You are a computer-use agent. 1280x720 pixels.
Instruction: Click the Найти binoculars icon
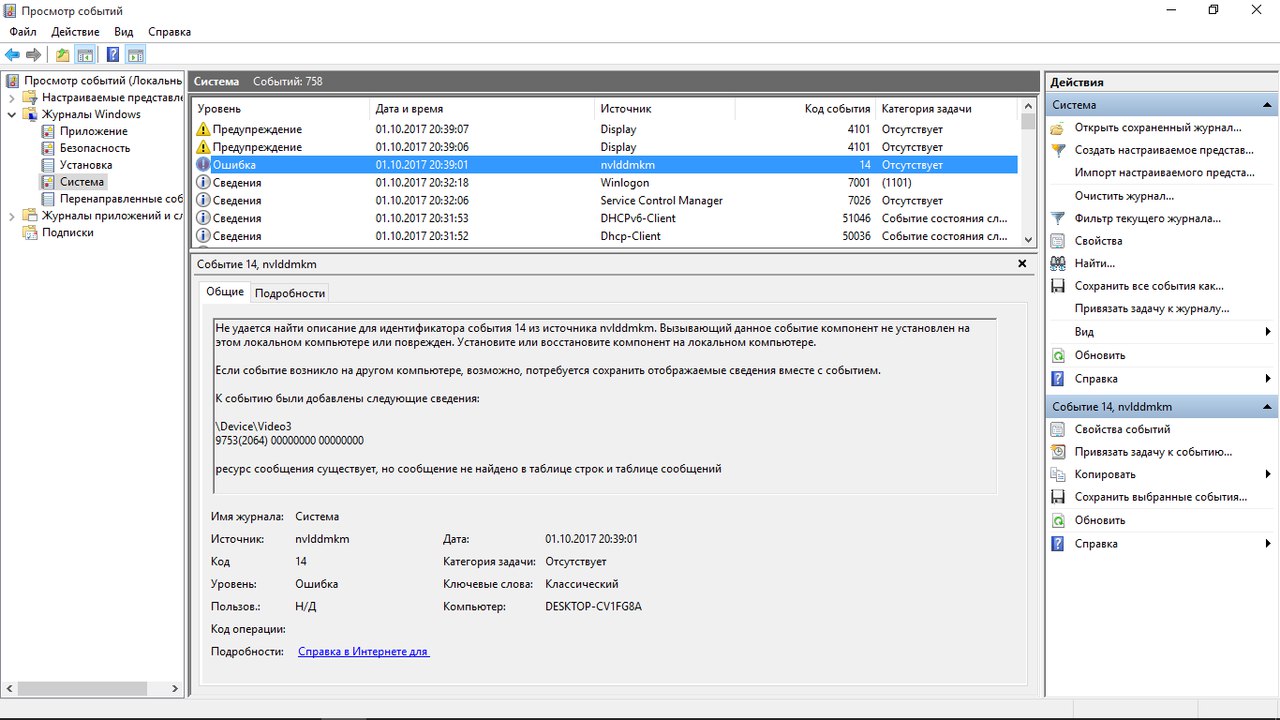coord(1058,263)
